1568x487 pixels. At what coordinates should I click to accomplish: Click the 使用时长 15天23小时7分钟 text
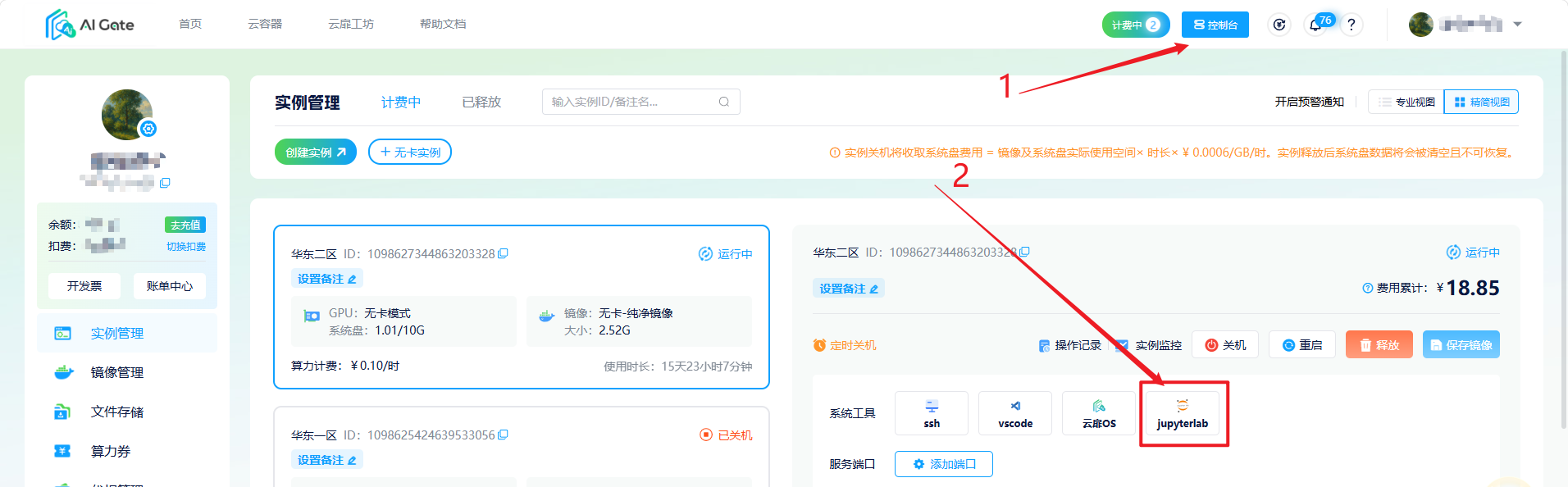click(x=678, y=366)
